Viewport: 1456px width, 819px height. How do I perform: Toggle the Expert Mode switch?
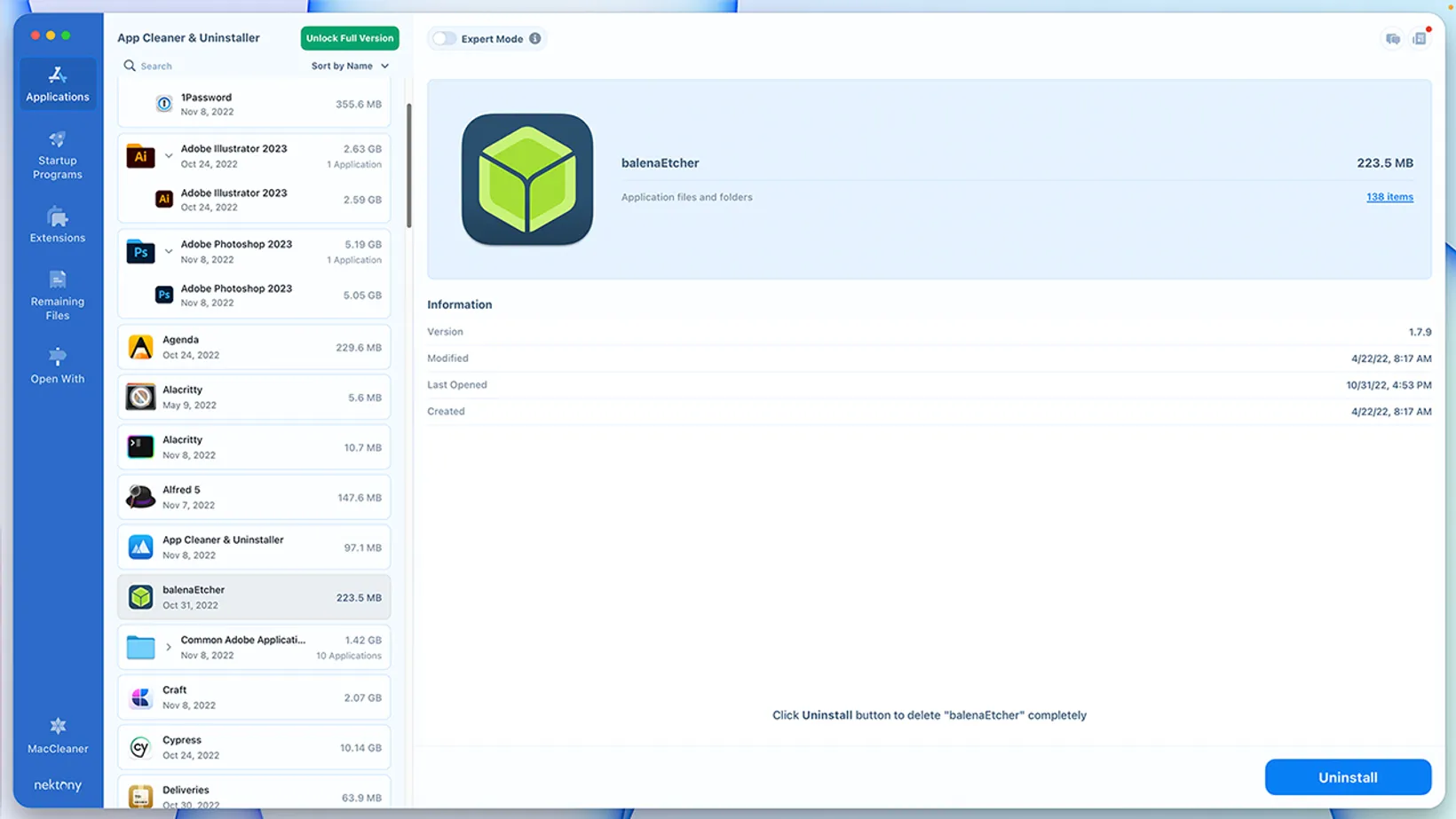(444, 38)
